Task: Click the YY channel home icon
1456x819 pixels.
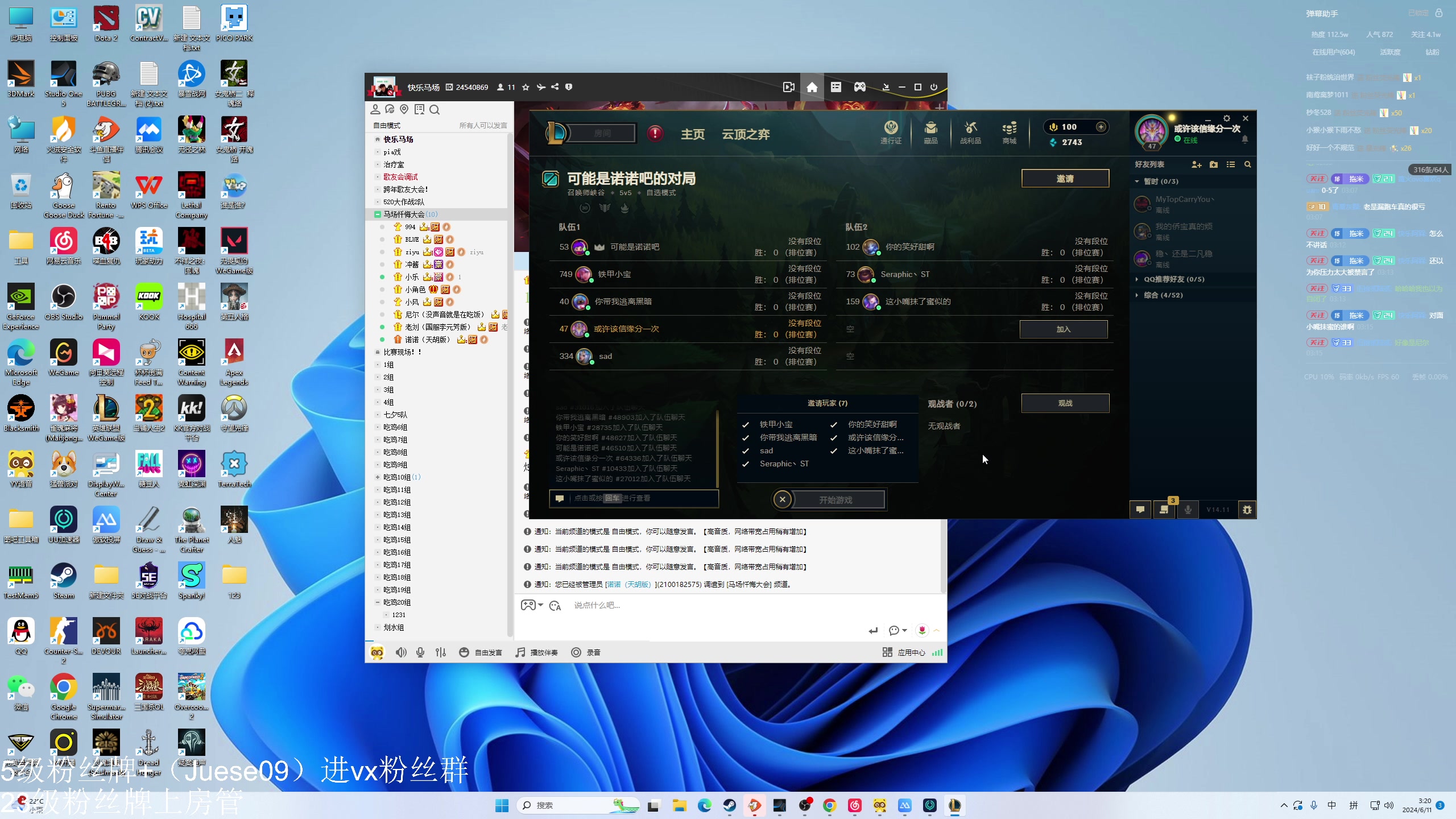Action: click(812, 87)
